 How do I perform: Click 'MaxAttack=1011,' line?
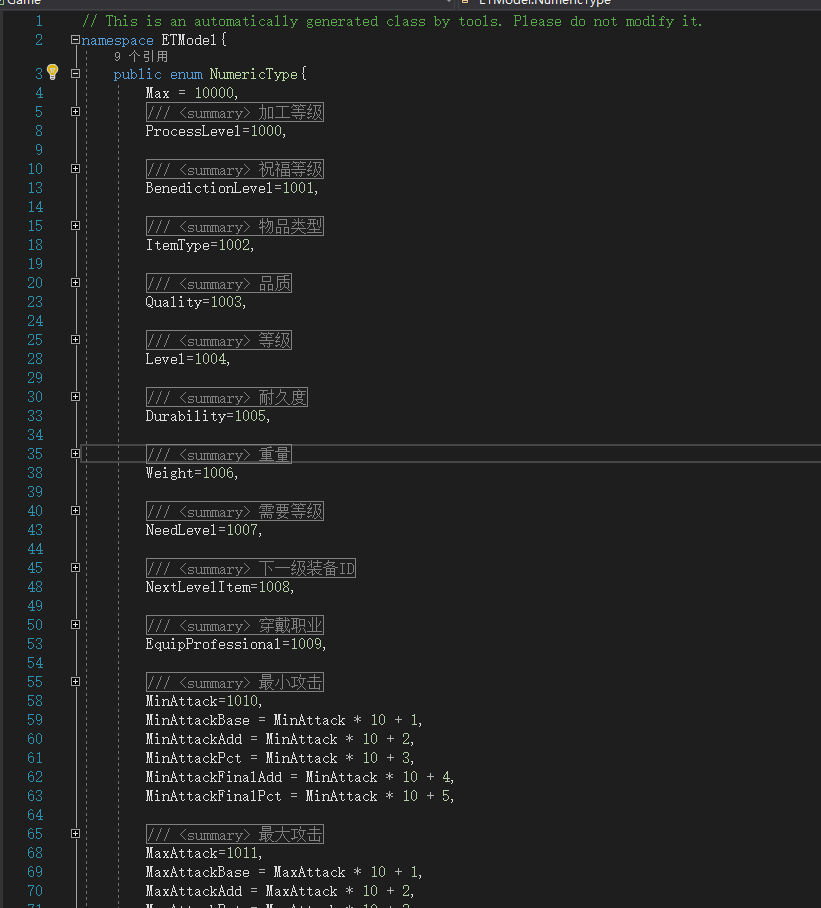point(204,853)
